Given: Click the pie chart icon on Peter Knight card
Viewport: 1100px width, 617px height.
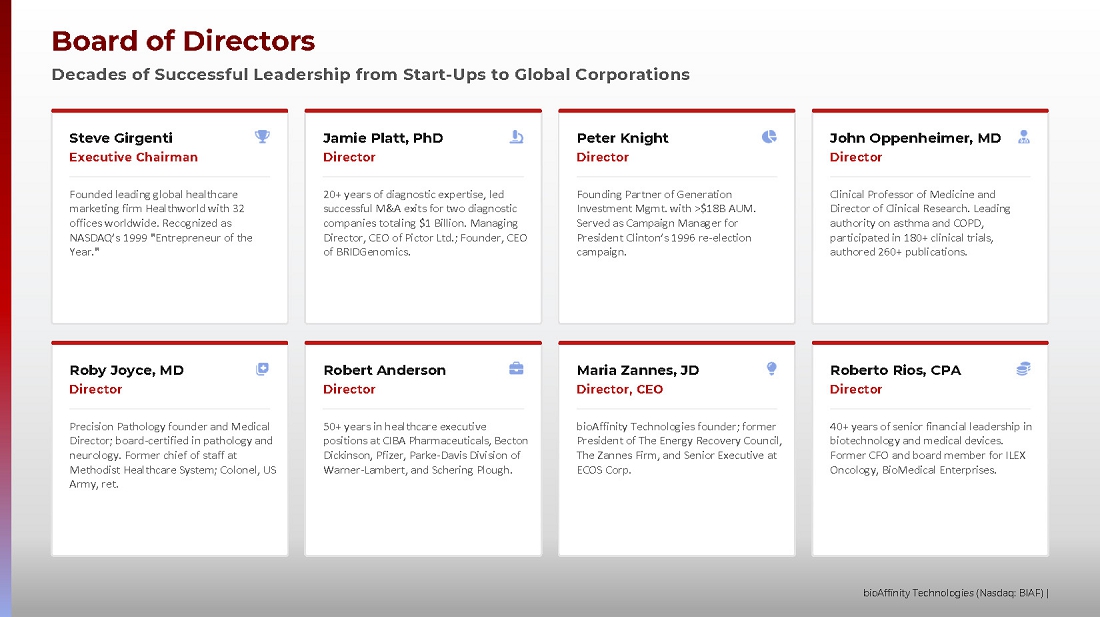Looking at the screenshot, I should point(769,137).
